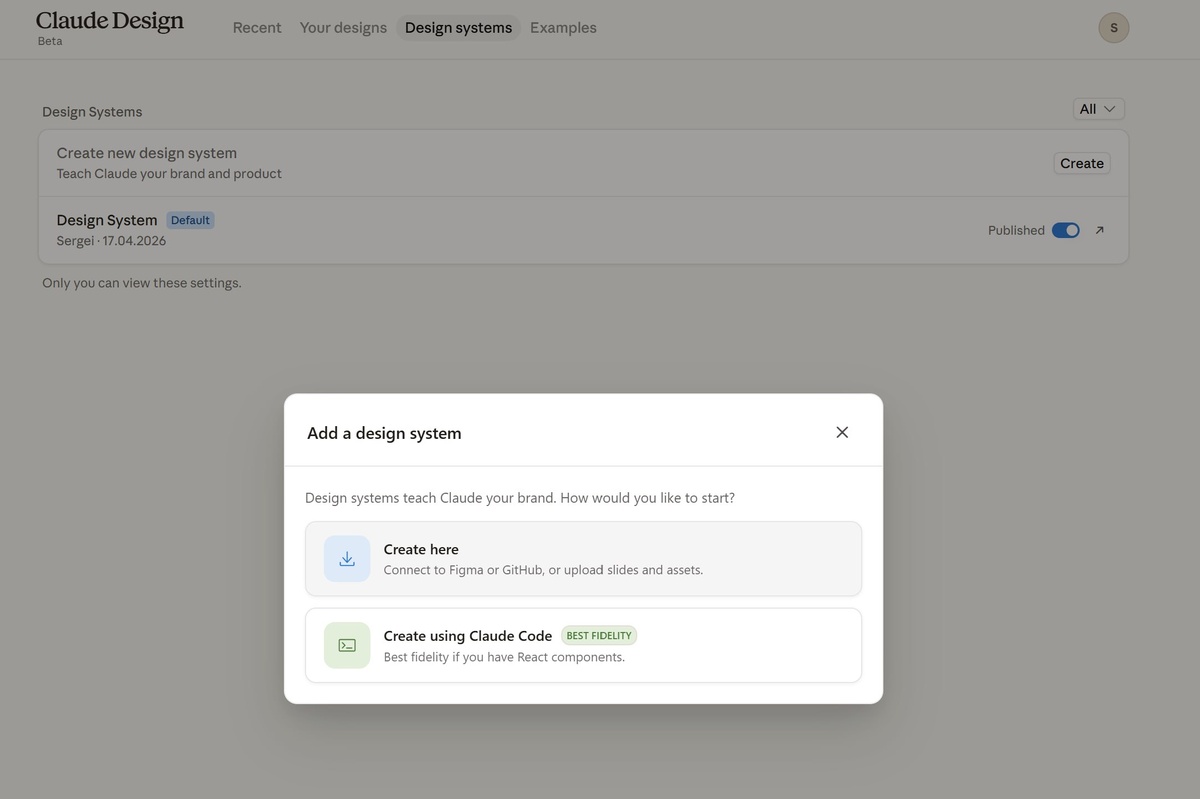
Task: Open the Examples tab
Action: pyautogui.click(x=563, y=28)
